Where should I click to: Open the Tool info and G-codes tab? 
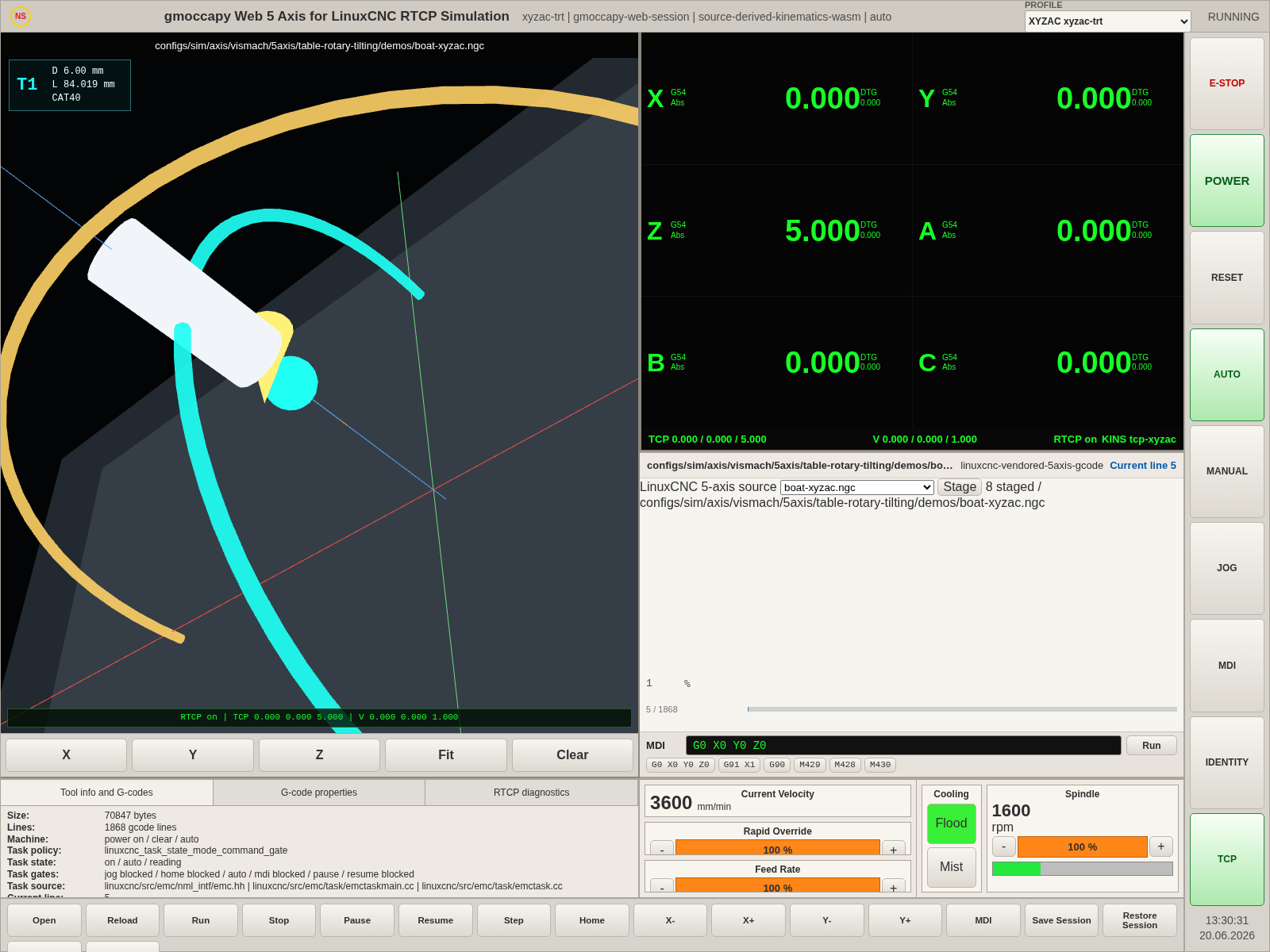point(106,793)
